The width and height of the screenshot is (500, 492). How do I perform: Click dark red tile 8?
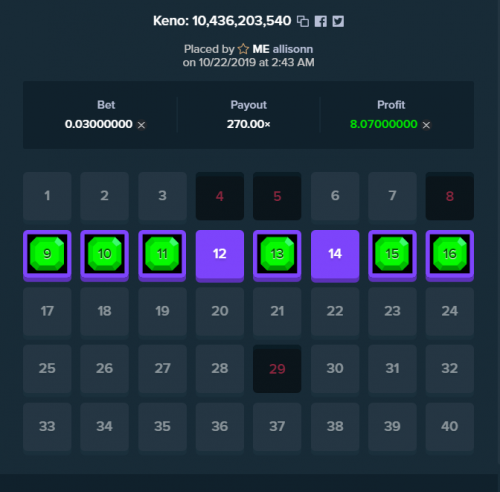coord(450,196)
